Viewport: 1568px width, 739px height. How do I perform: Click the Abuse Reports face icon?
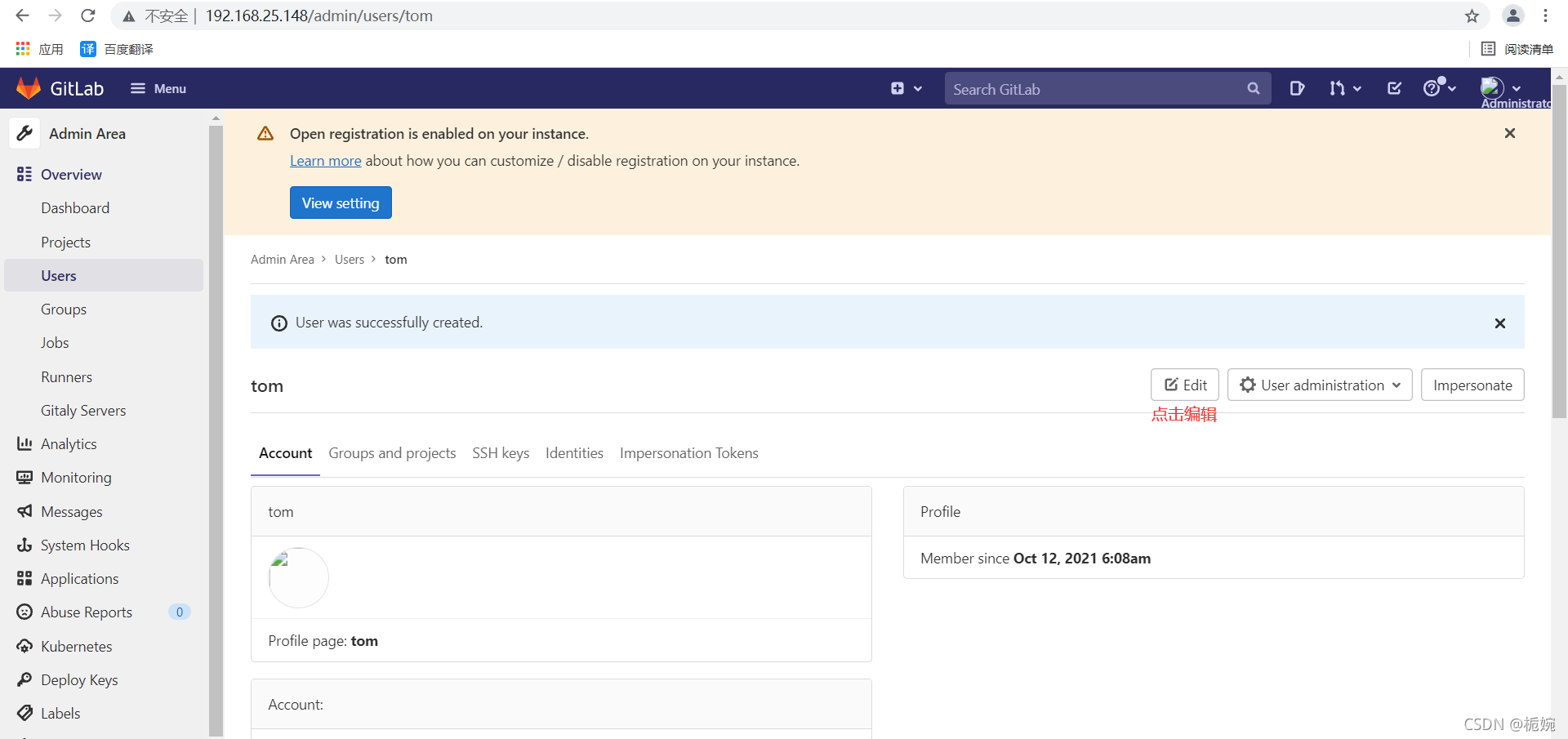(x=24, y=612)
